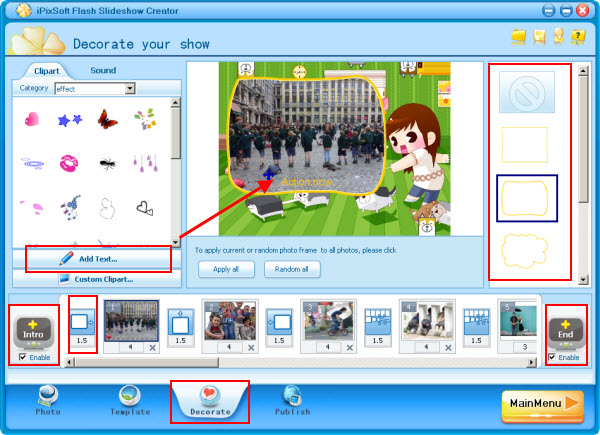Switch to the Sound tab
The height and width of the screenshot is (435, 600).
(103, 70)
